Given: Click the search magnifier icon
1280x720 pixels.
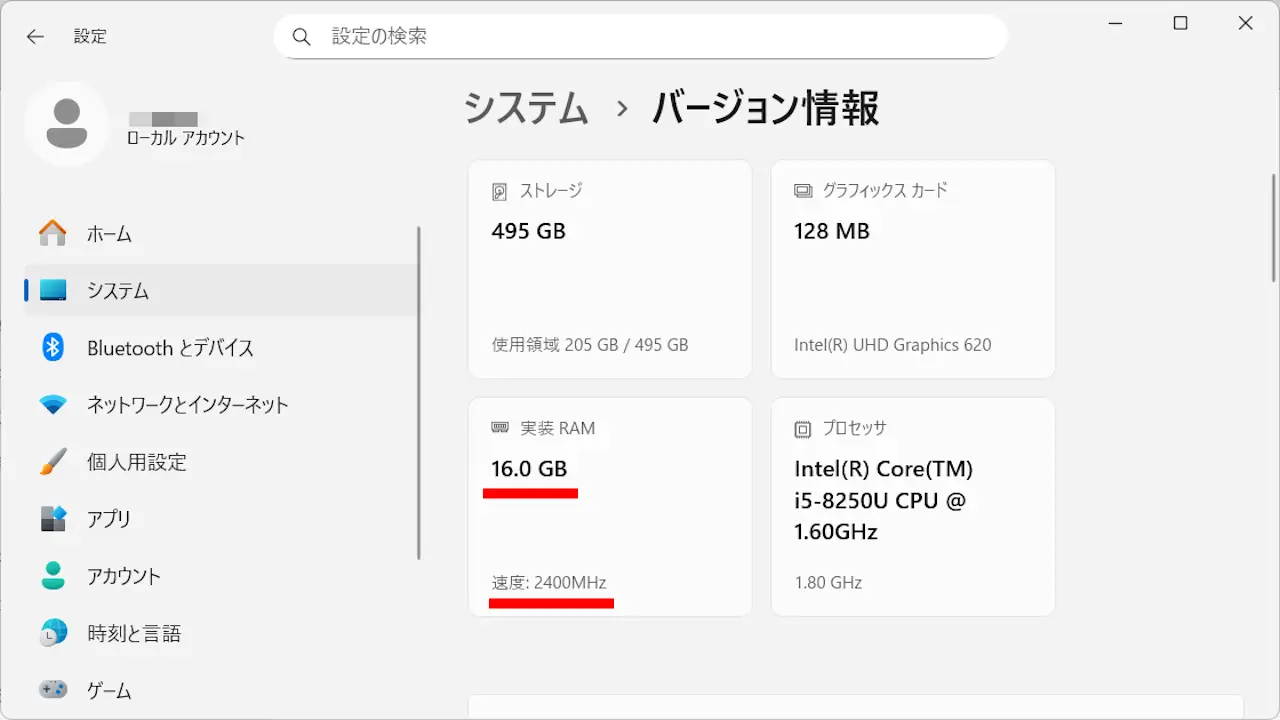Looking at the screenshot, I should (x=302, y=37).
